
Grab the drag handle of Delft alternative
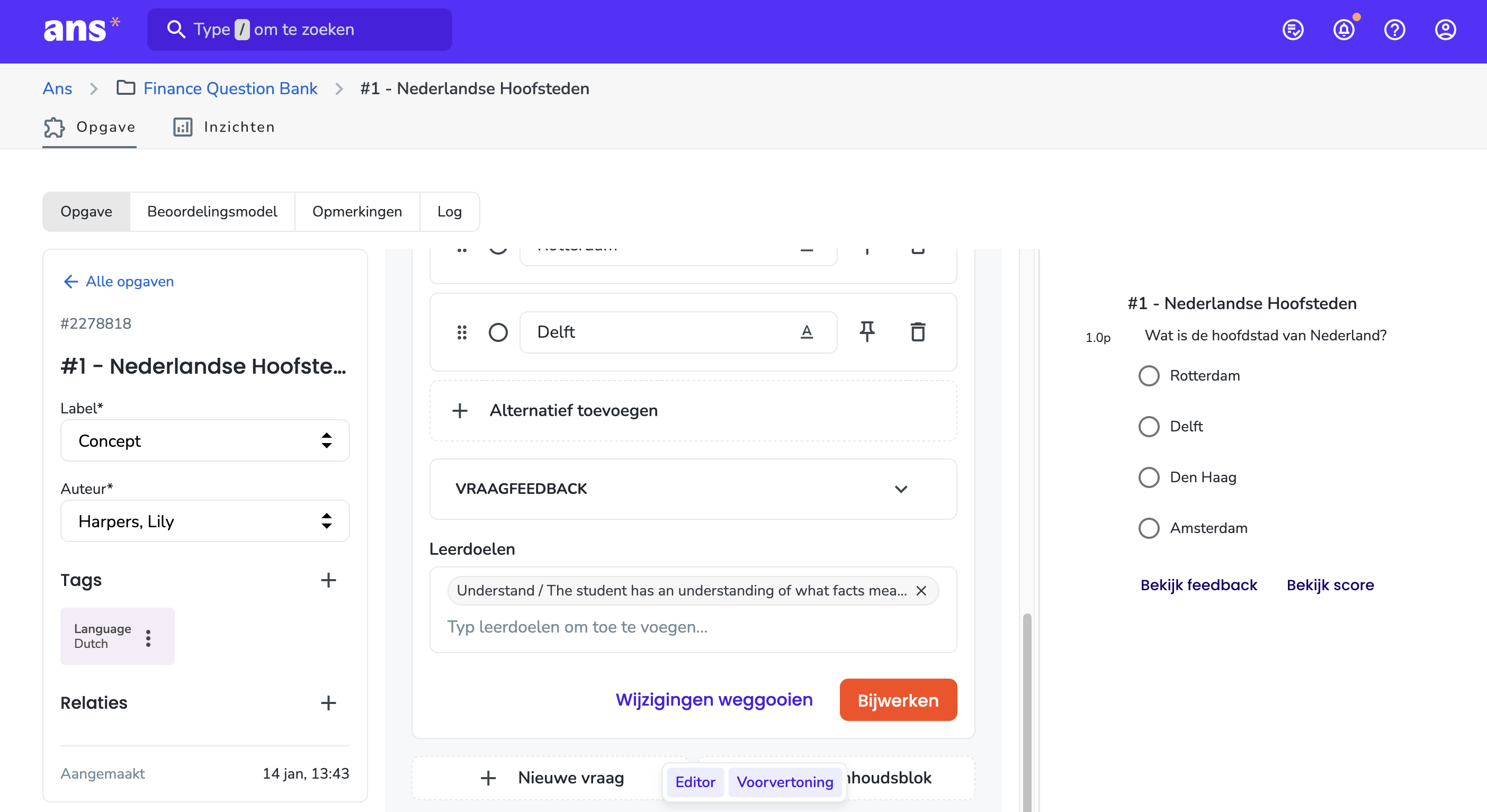tap(462, 332)
